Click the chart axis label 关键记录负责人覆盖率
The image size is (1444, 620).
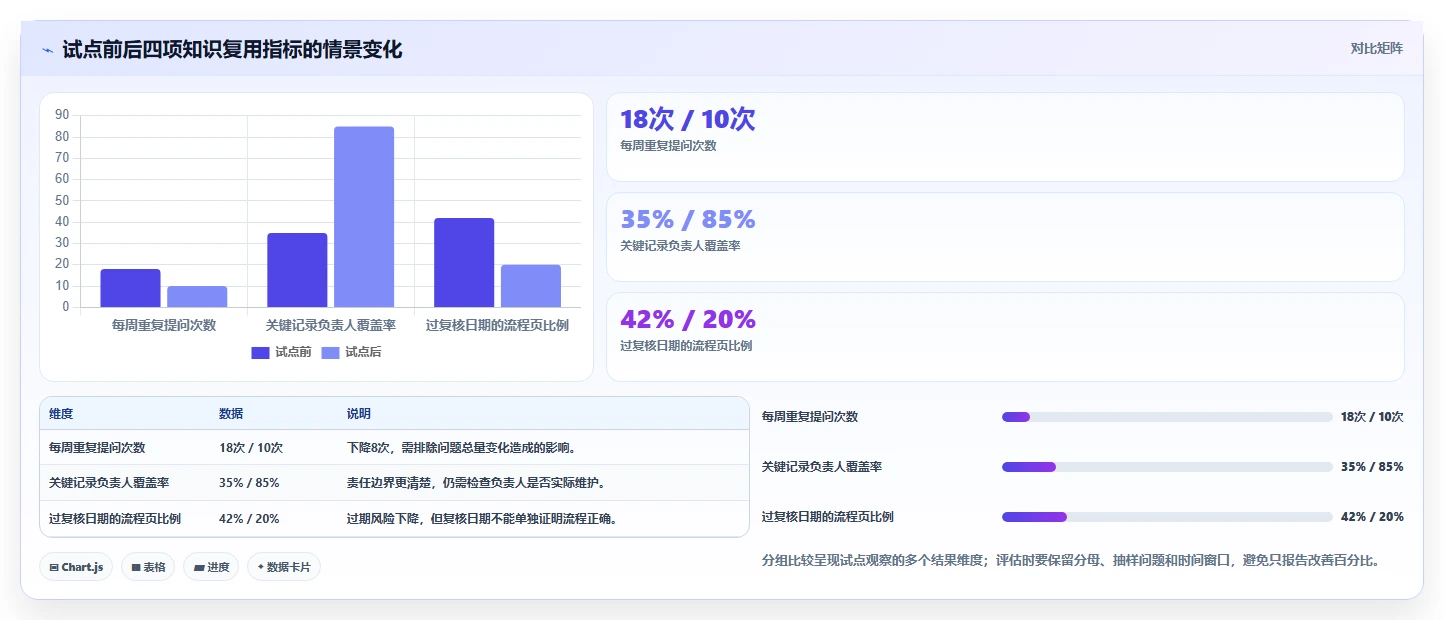coord(331,325)
